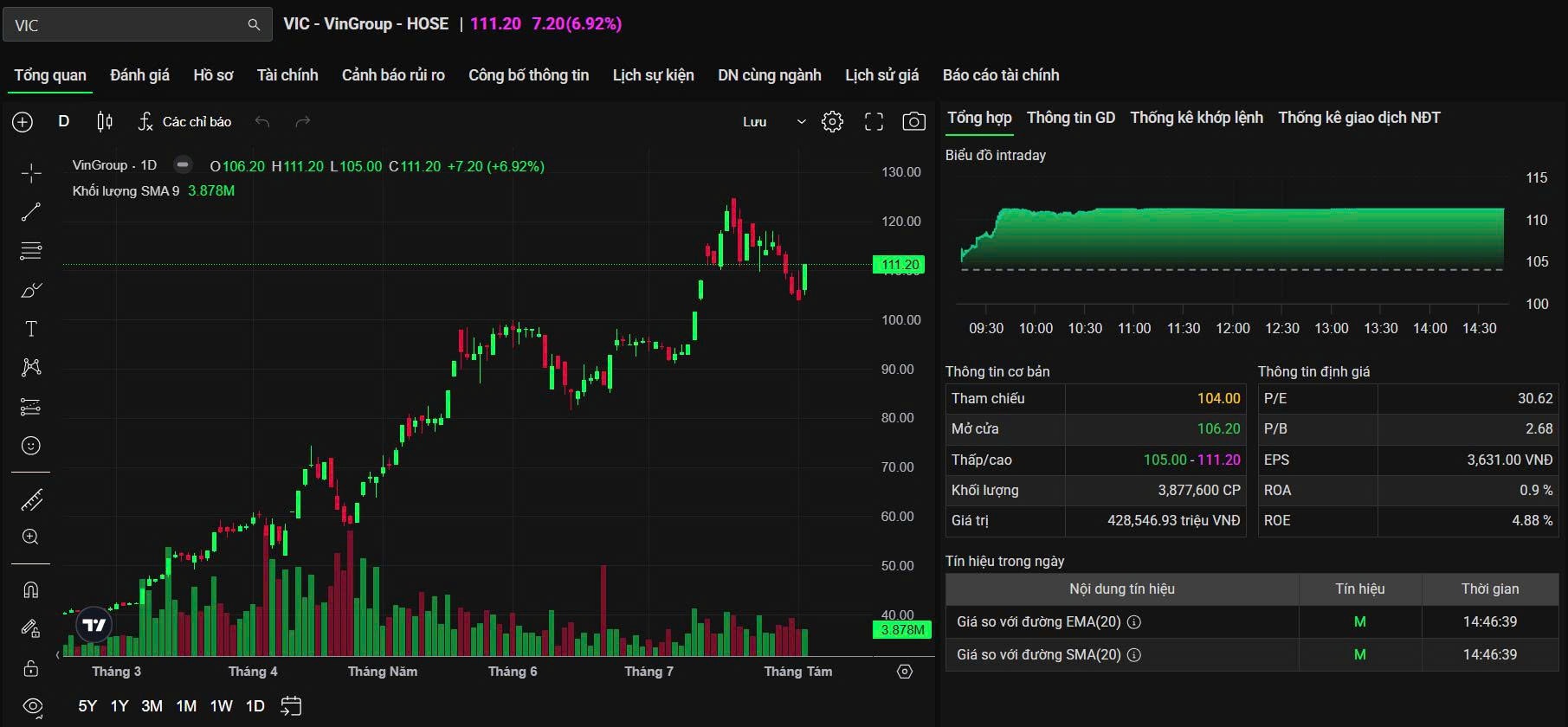Click the VIC stock symbol search field
1568x727 pixels.
tap(138, 25)
